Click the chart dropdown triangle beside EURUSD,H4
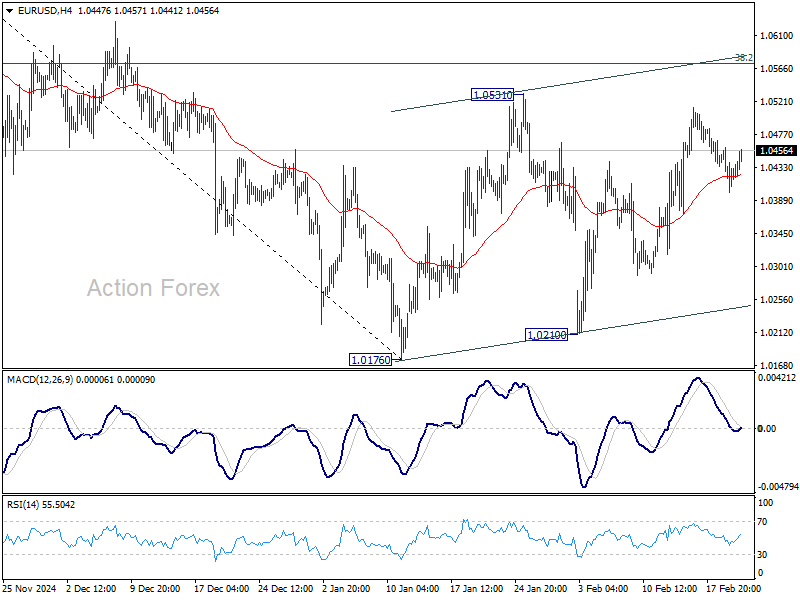The height and width of the screenshot is (600, 800). [9, 11]
